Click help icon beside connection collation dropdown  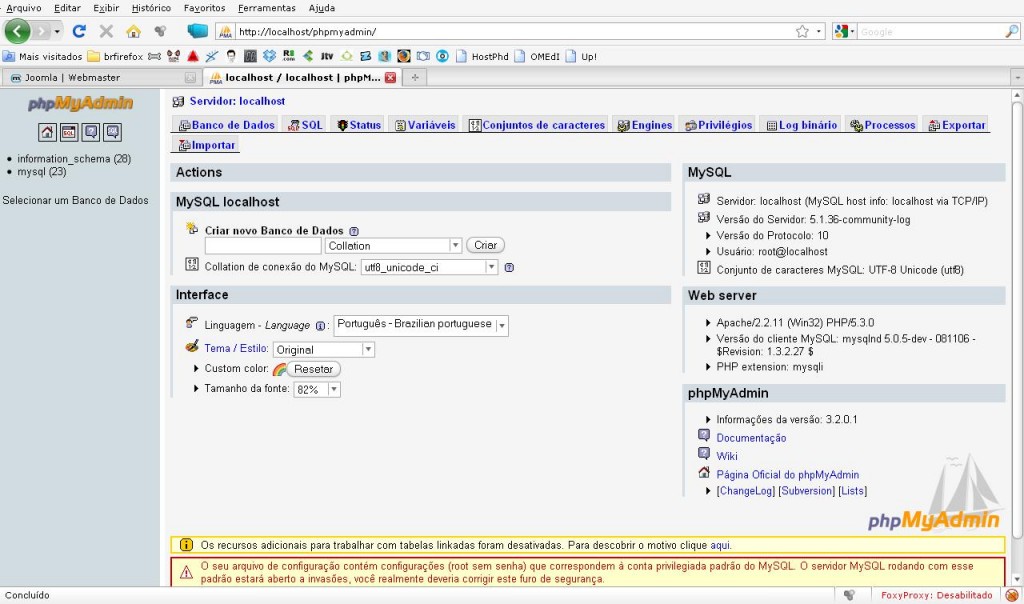[509, 267]
